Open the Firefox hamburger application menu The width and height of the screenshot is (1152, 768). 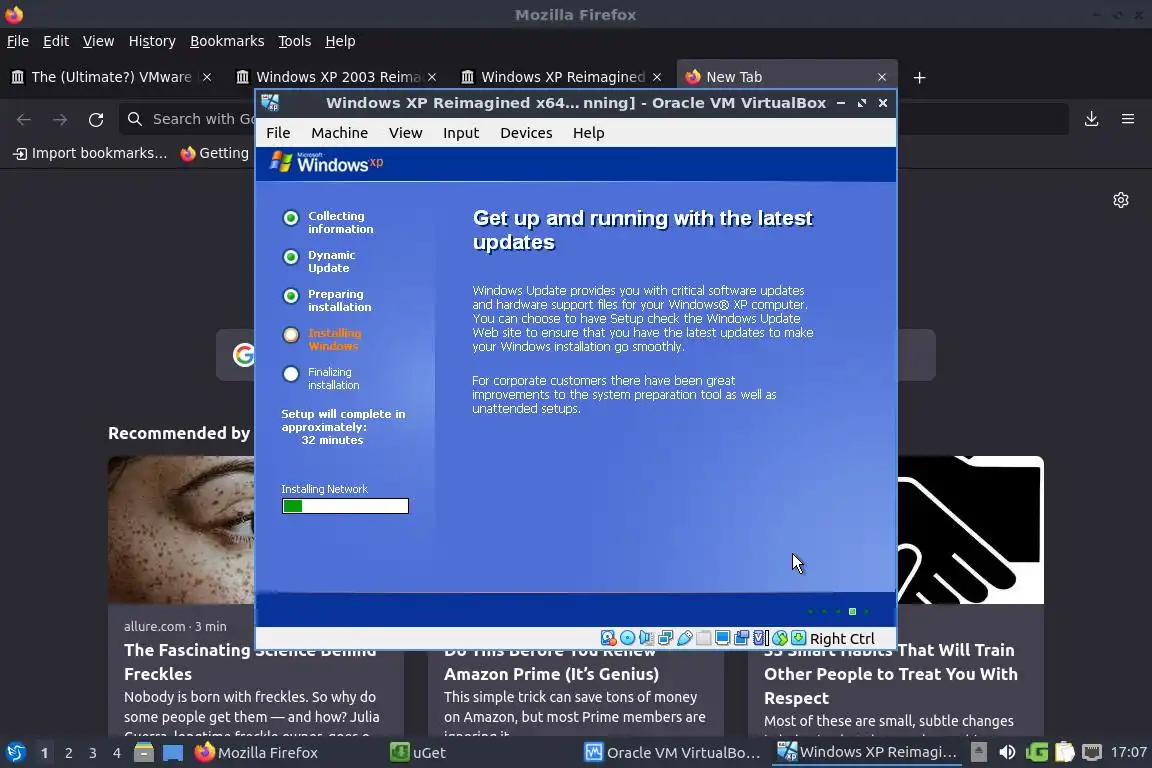[1128, 119]
